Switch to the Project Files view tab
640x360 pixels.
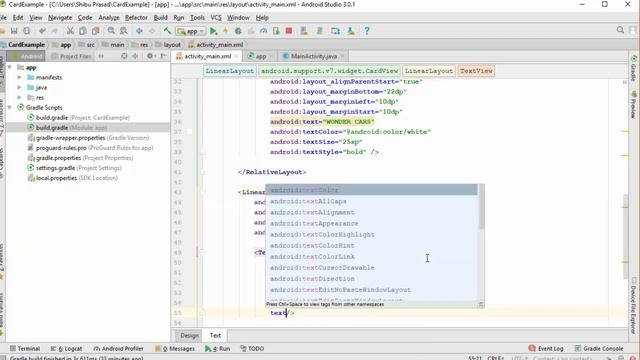72,56
